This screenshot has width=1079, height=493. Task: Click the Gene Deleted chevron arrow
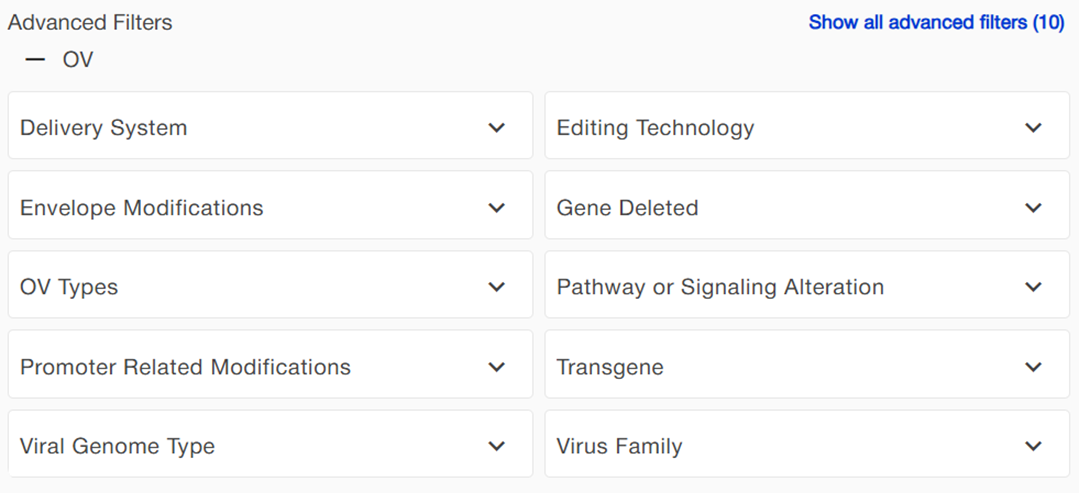click(1033, 208)
